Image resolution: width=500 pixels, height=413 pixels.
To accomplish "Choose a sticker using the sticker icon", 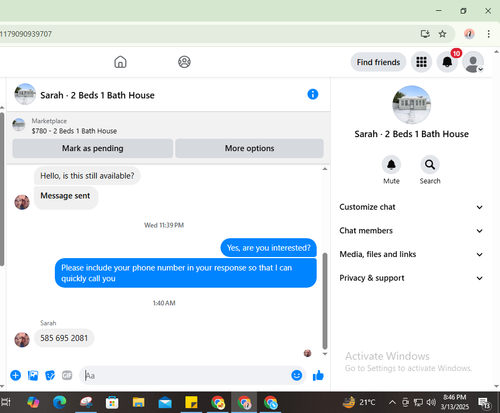I will coord(50,376).
